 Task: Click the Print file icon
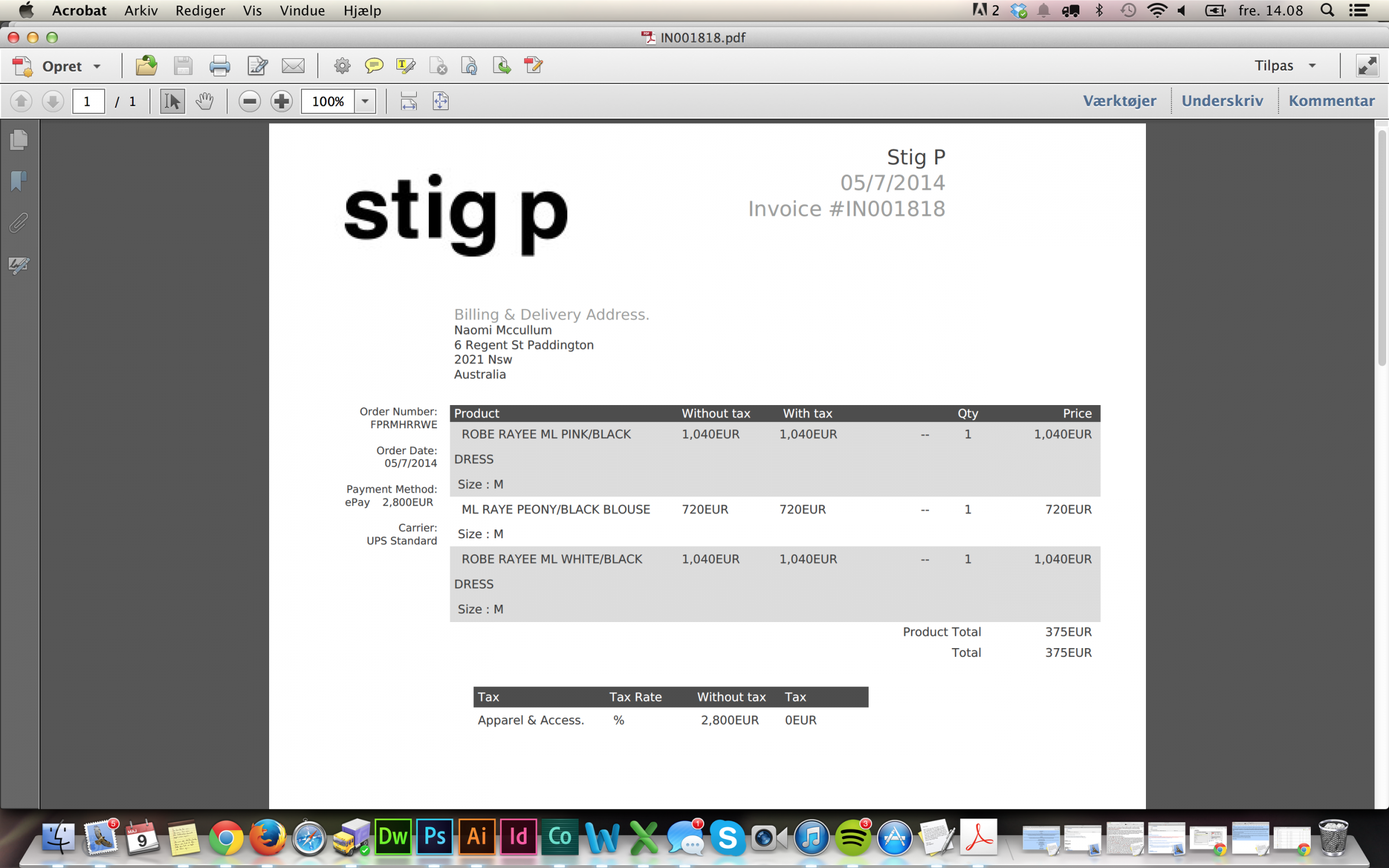click(219, 66)
